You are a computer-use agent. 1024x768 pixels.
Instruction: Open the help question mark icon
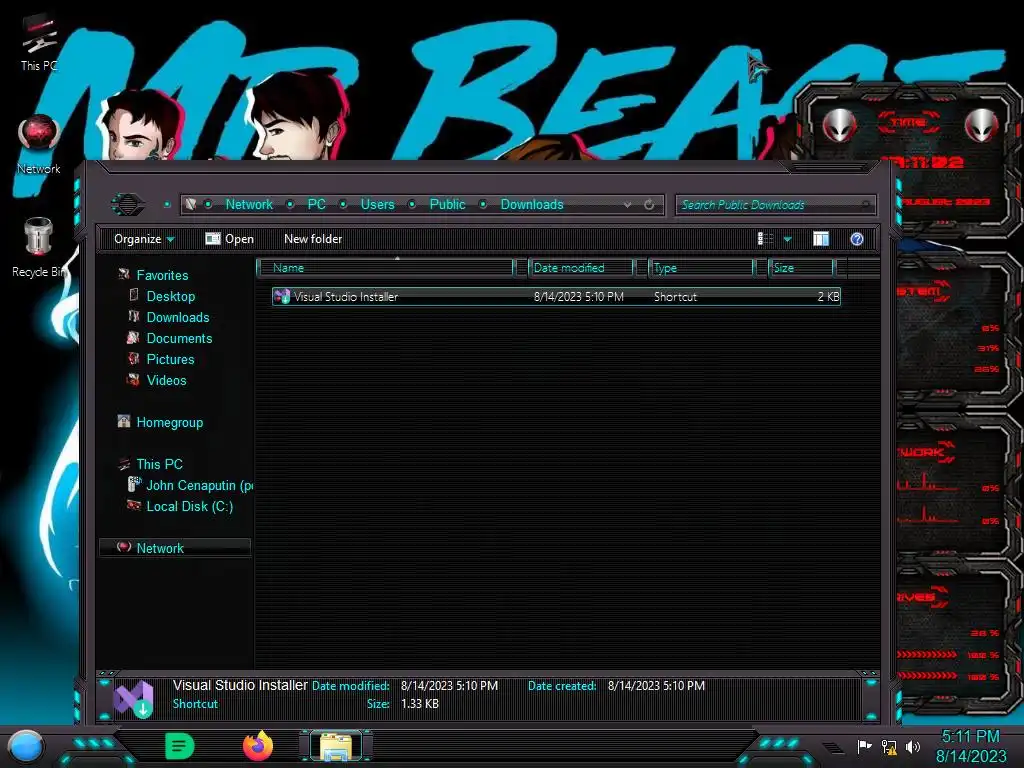click(x=857, y=239)
